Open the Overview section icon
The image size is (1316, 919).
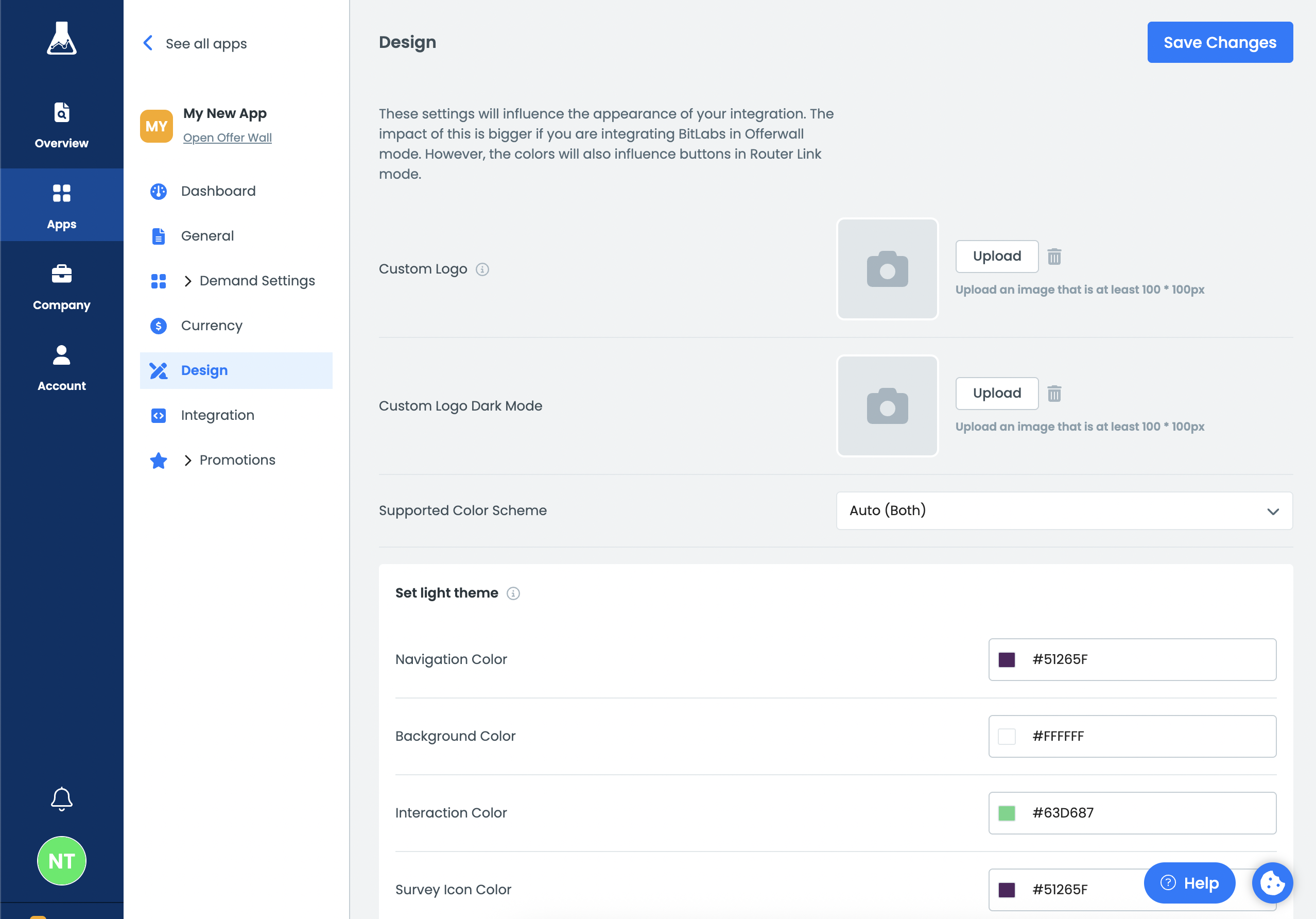pyautogui.click(x=61, y=112)
